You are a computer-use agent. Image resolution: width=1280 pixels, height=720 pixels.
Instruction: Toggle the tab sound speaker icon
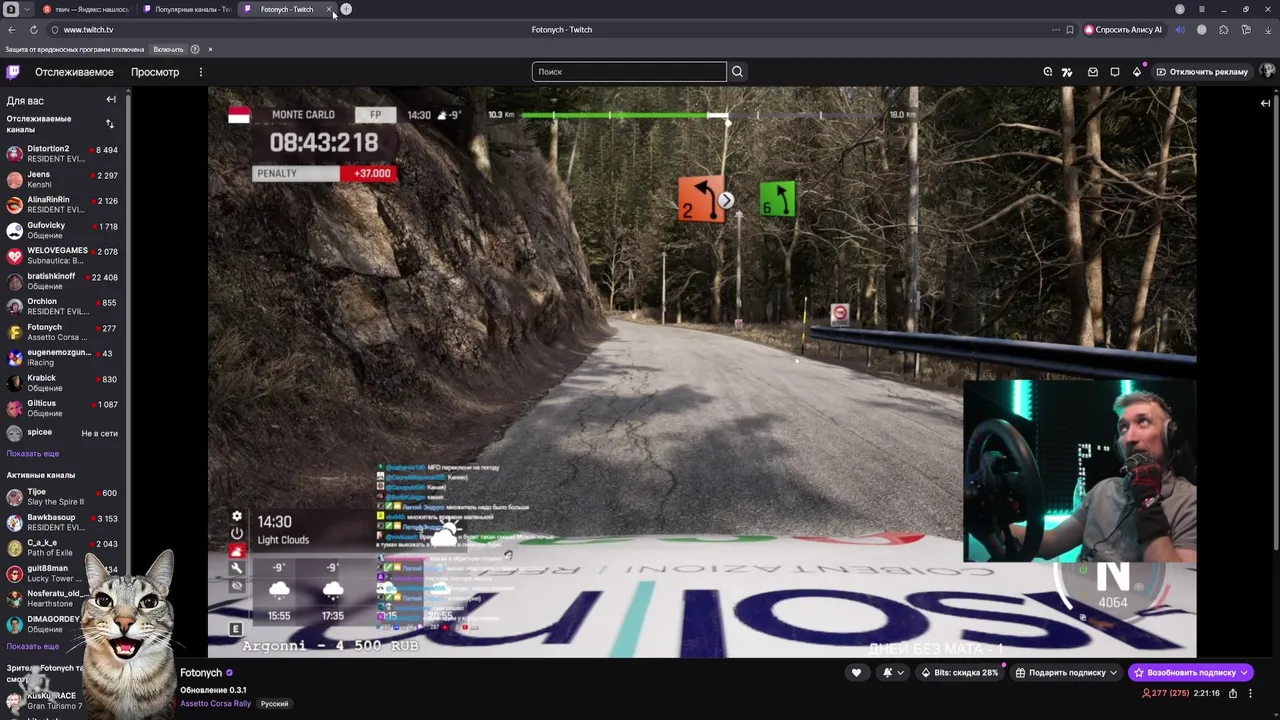coord(1180,30)
